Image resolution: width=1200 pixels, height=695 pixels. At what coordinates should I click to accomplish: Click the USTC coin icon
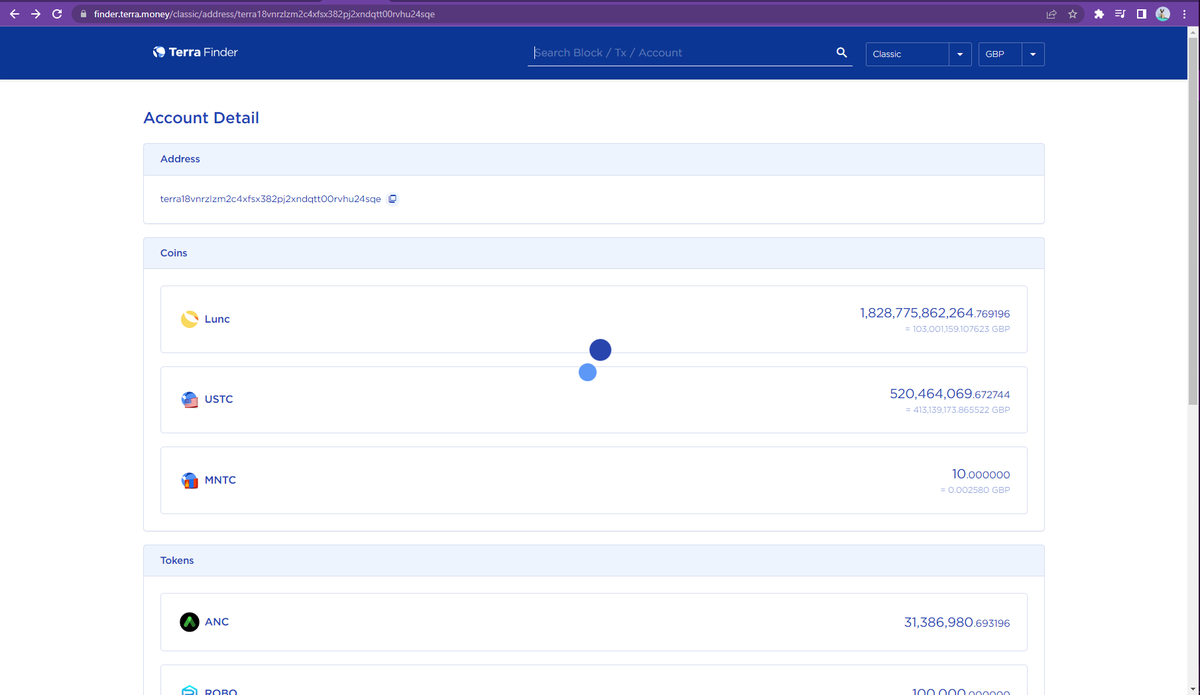click(x=190, y=399)
